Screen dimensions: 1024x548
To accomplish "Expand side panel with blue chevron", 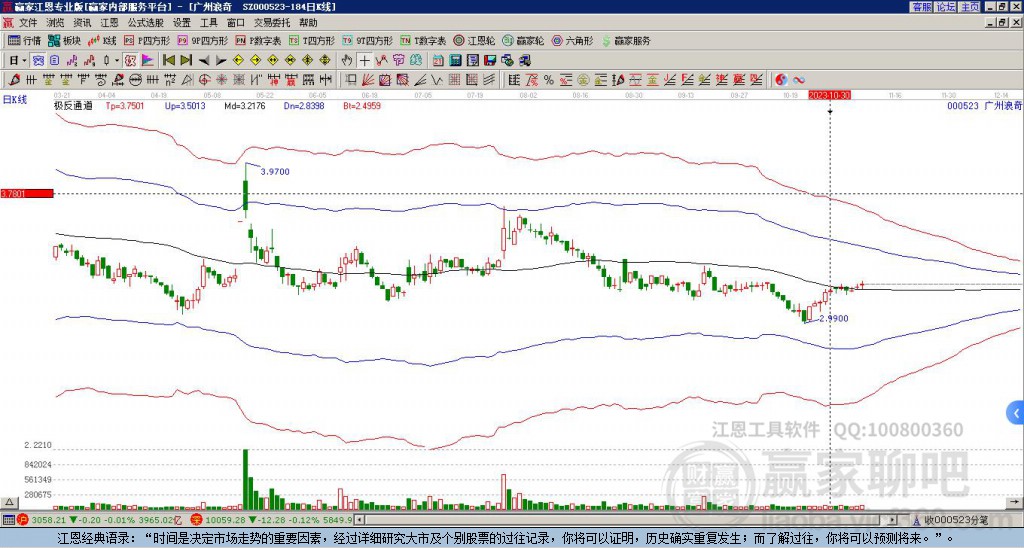I will coord(1015,413).
